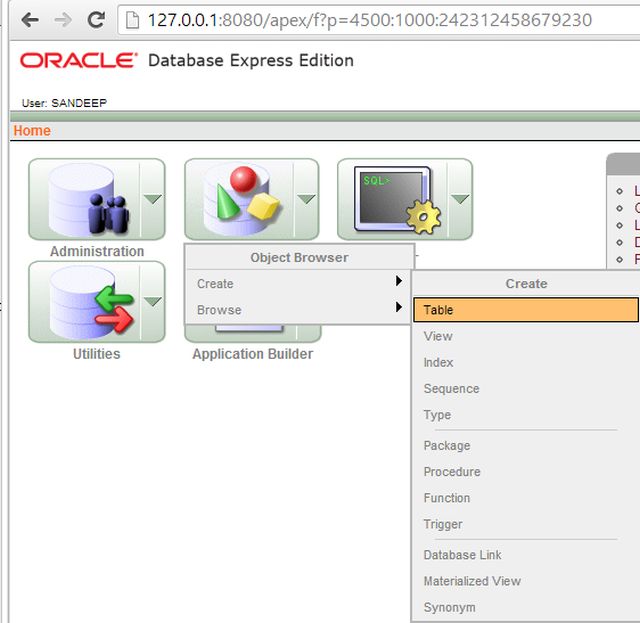Click the browser back arrow

(x=30, y=20)
